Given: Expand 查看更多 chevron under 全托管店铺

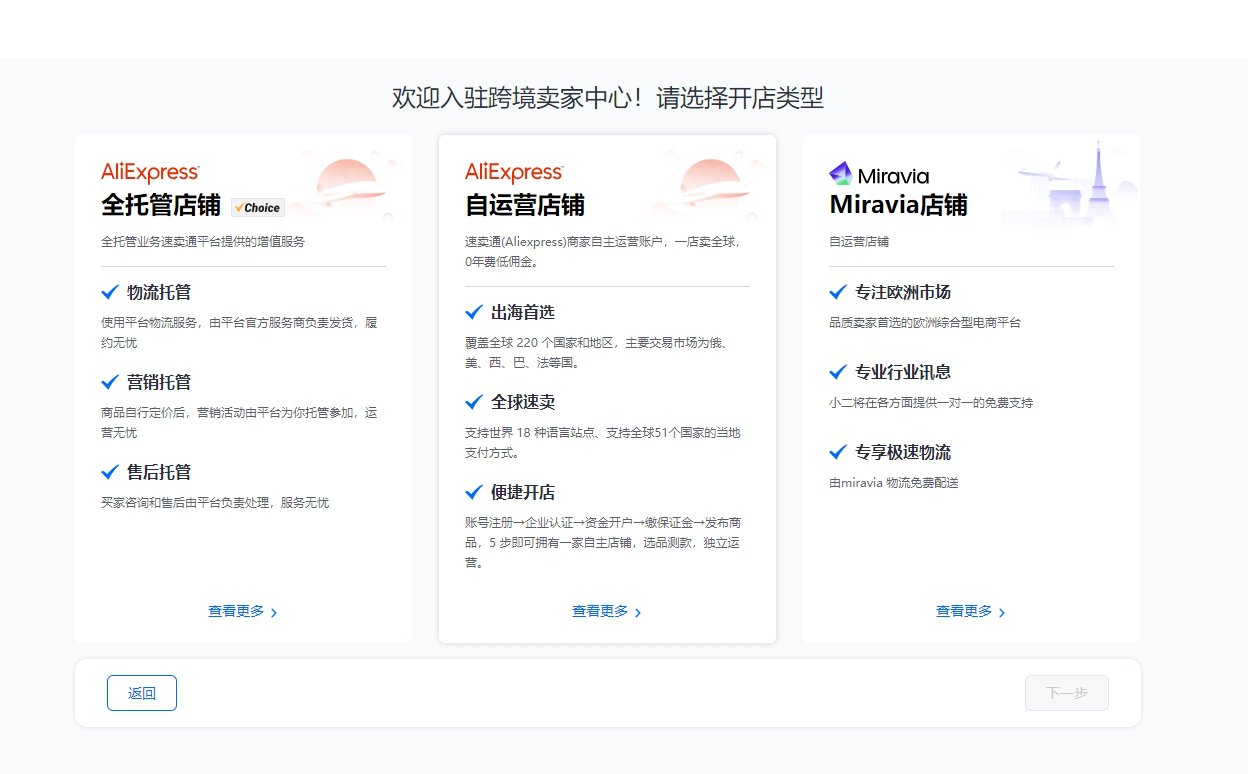Looking at the screenshot, I should pyautogui.click(x=274, y=612).
